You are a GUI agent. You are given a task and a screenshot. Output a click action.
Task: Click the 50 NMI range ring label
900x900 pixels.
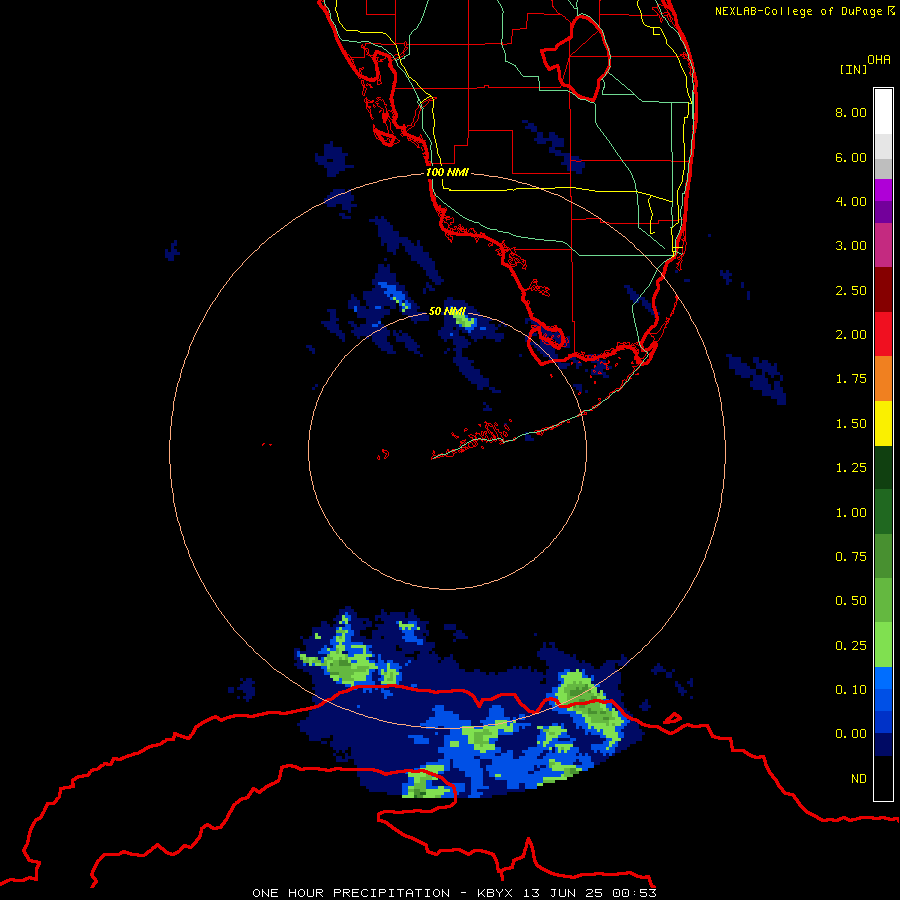[447, 311]
